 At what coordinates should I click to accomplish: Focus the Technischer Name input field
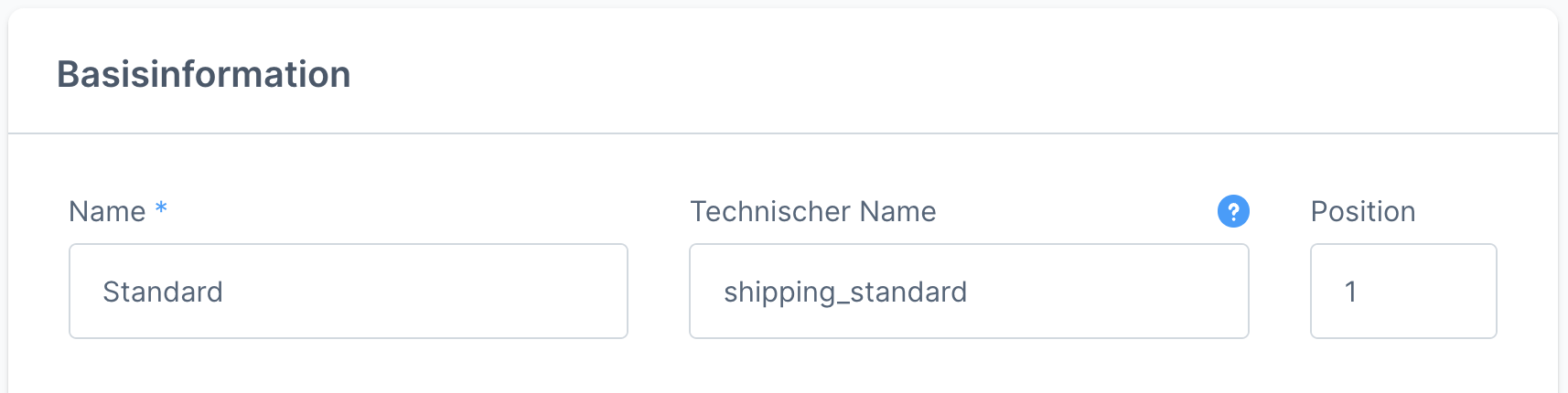(968, 291)
